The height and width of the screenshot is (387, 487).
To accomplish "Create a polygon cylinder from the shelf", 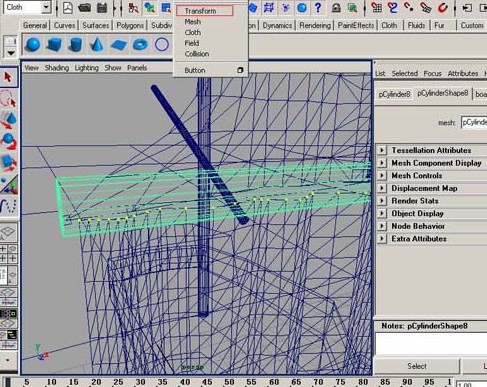I will point(75,44).
